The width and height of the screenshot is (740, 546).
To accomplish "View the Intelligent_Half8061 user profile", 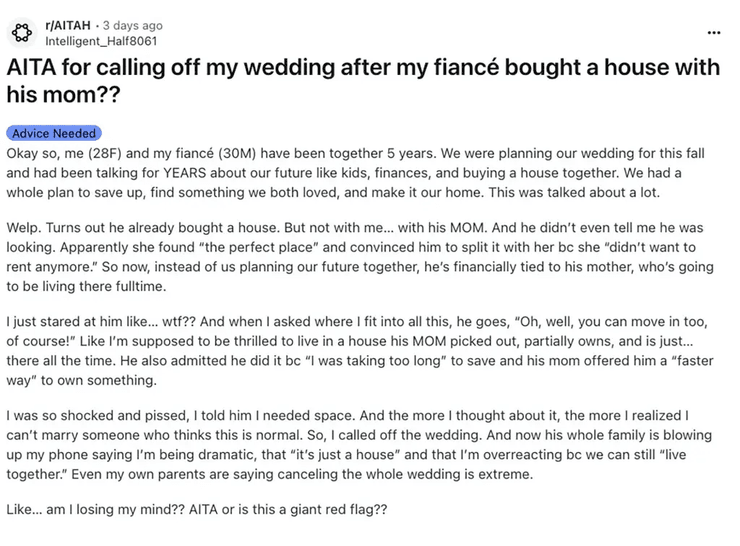I will (x=101, y=41).
